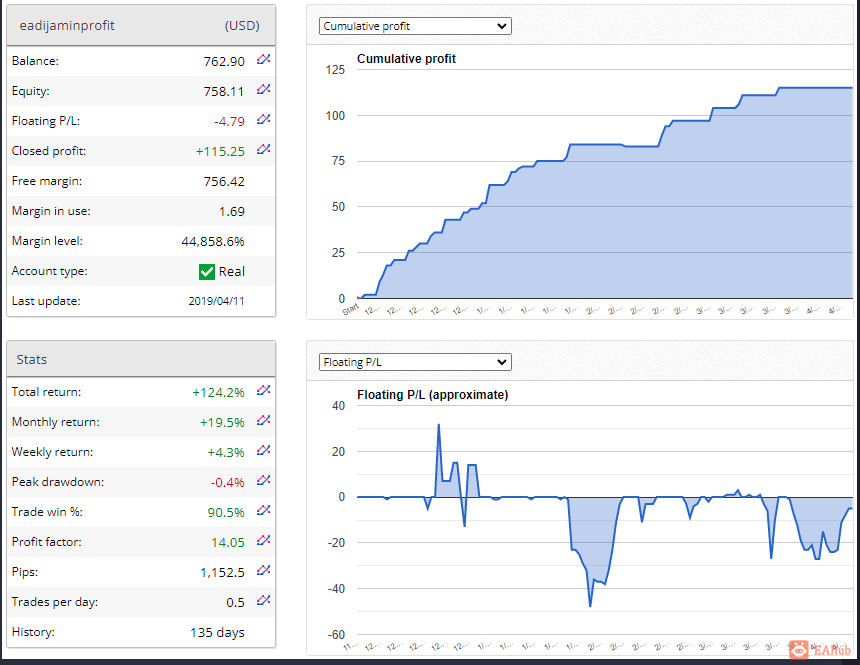
Task: Open the chart icon beside Floating P/L
Action: 264,119
